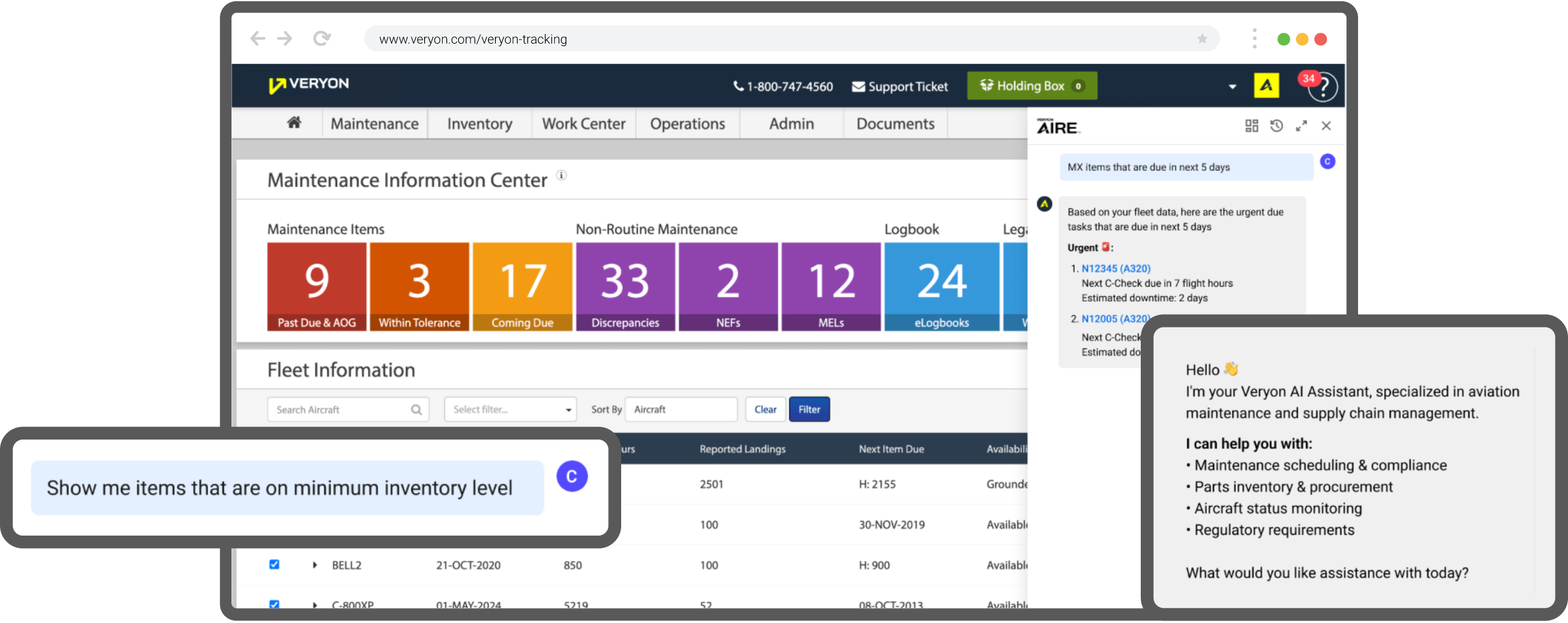This screenshot has width=1568, height=623.
Task: Toggle the C-800XP row checkbox
Action: coord(275,604)
